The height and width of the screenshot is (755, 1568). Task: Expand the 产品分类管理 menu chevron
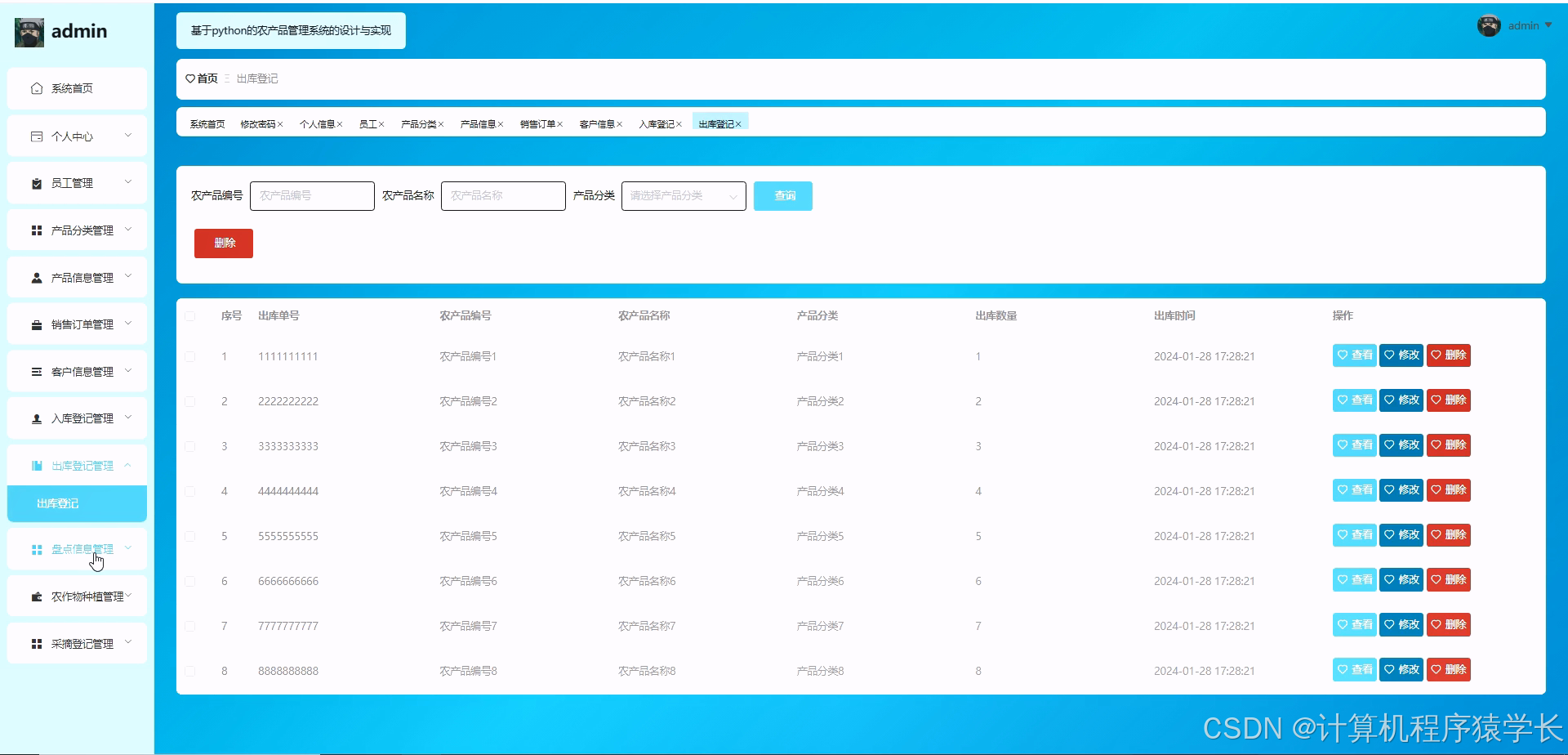tap(128, 229)
